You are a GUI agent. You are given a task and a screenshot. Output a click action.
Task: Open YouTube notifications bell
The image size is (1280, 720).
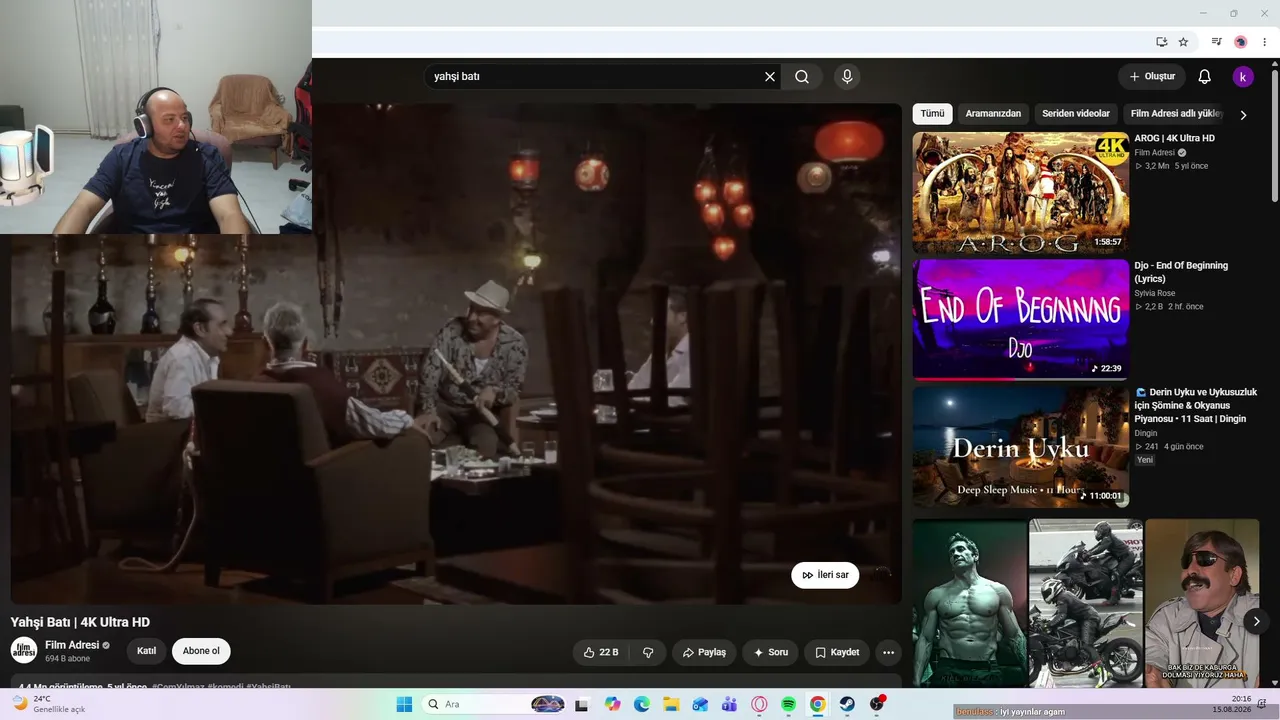coord(1205,77)
